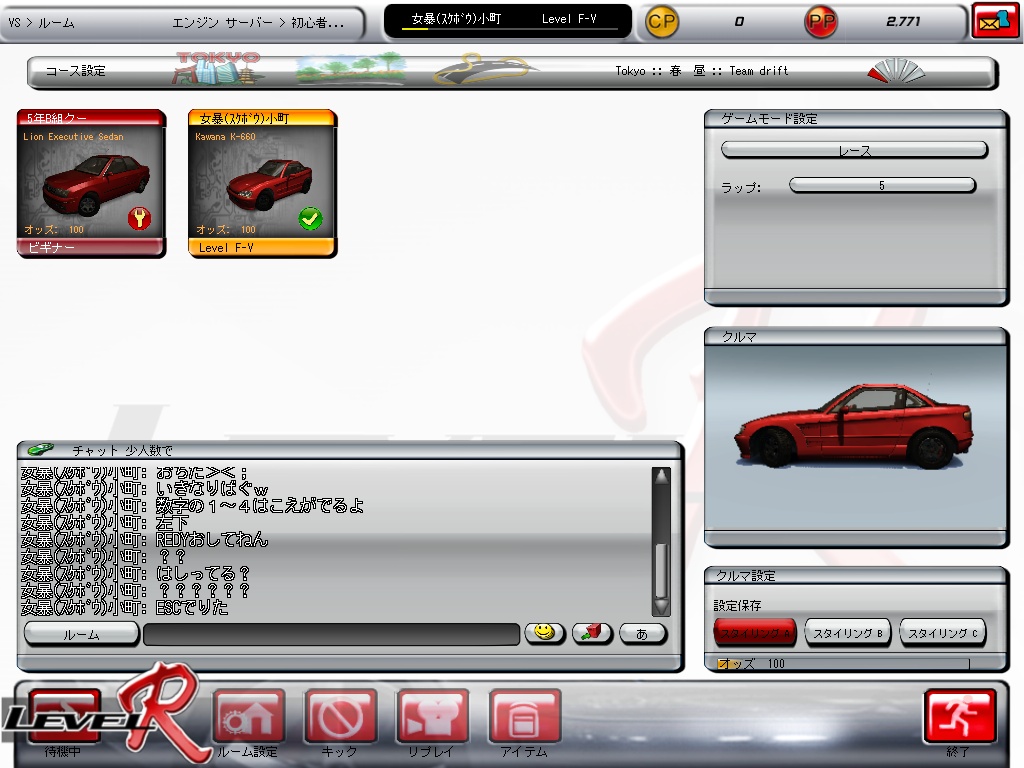Click the track layout course icon
This screenshot has height=768, width=1024.
click(x=485, y=70)
